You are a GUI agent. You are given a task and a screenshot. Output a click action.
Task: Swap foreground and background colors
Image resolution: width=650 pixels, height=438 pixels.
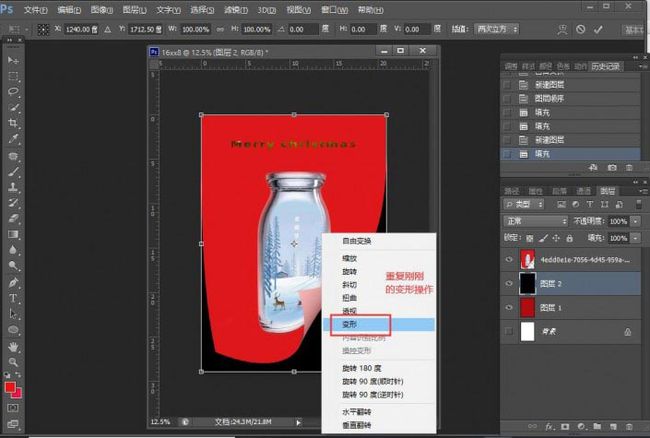point(19,375)
